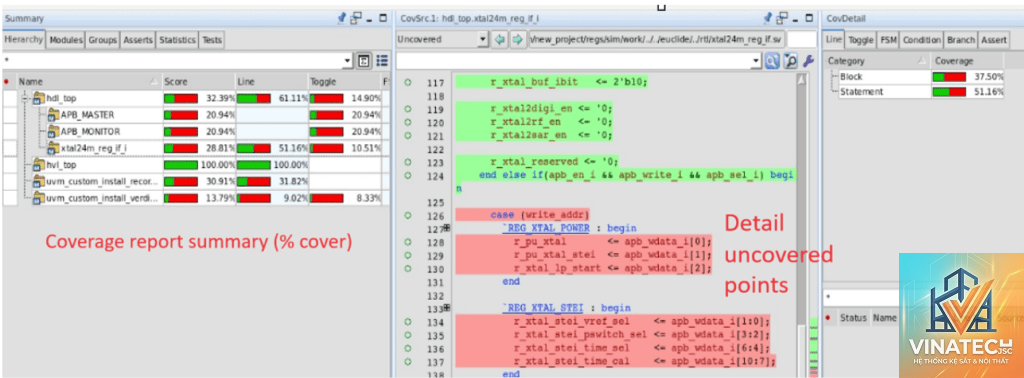Viewport: 1024px width, 378px height.
Task: Click the red dot column header in Summary
Action: coord(7,82)
